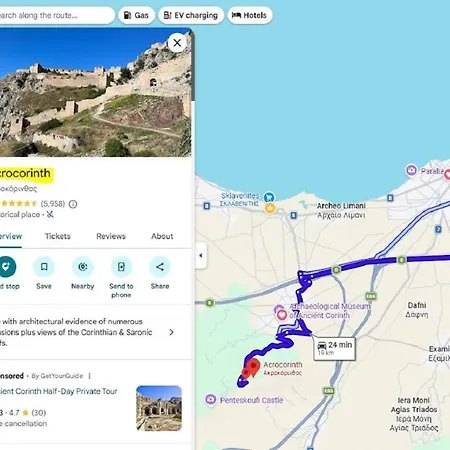Click the Penteskoufi Castle camera pin

210,399
